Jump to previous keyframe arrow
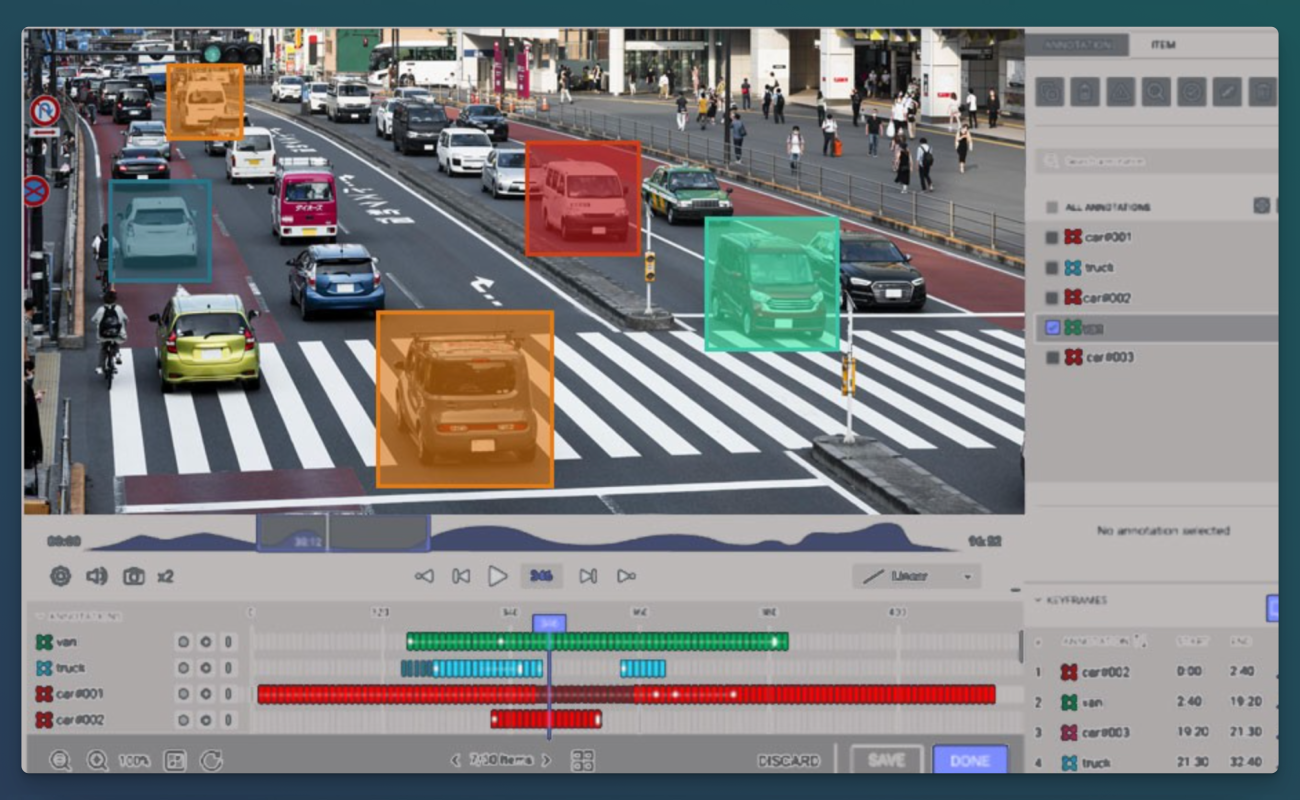Viewport: 1300px width, 800px height. [424, 576]
